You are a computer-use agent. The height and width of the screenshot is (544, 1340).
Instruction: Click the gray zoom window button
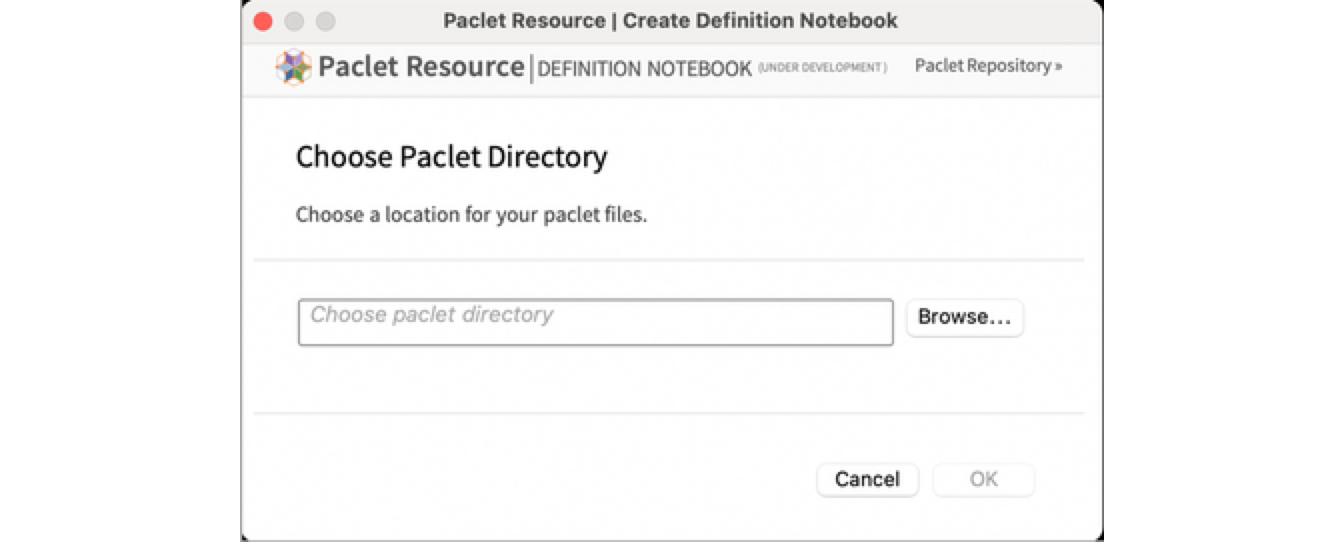326,21
